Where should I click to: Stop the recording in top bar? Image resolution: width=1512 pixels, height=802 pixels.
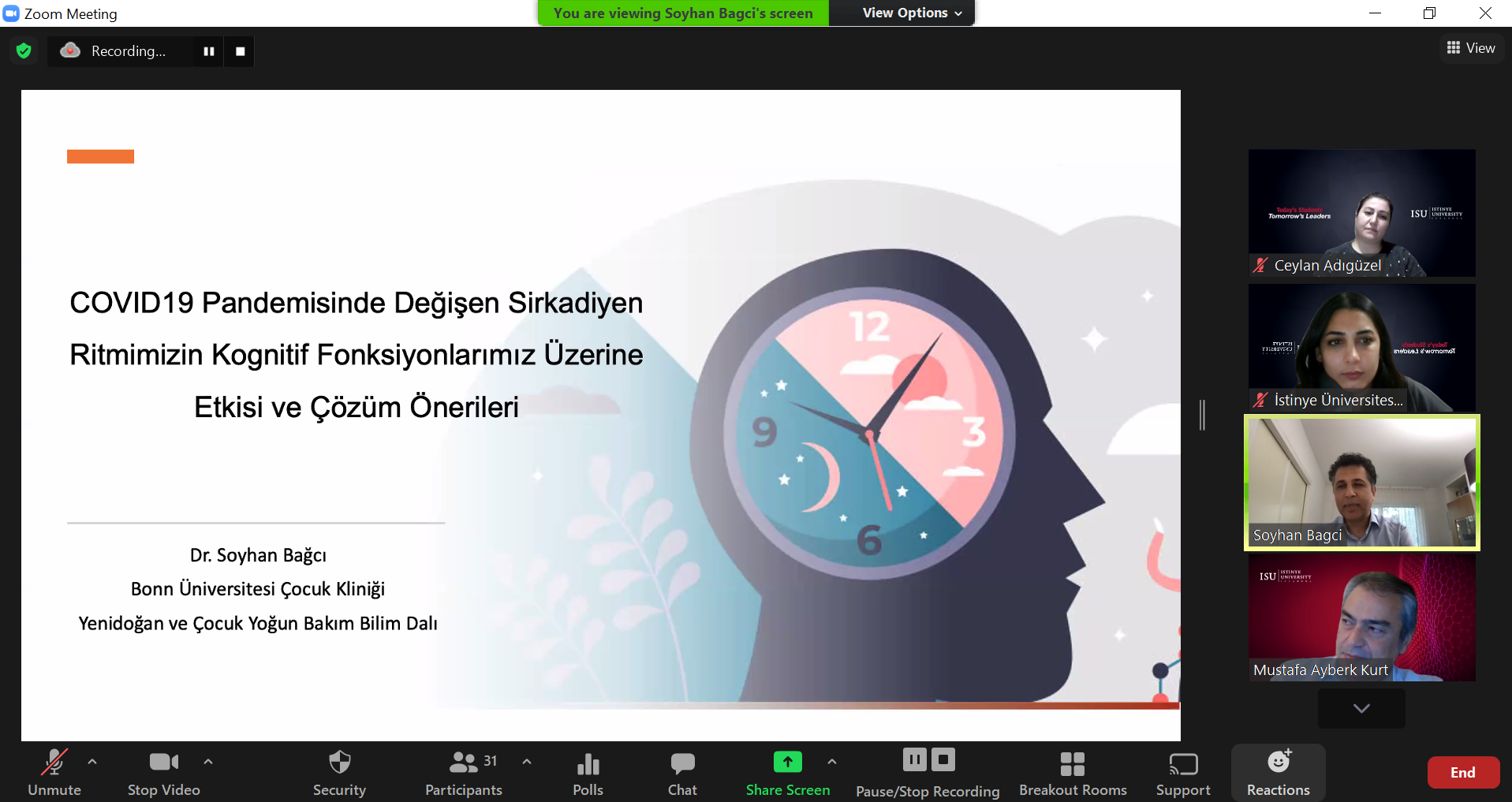(240, 51)
